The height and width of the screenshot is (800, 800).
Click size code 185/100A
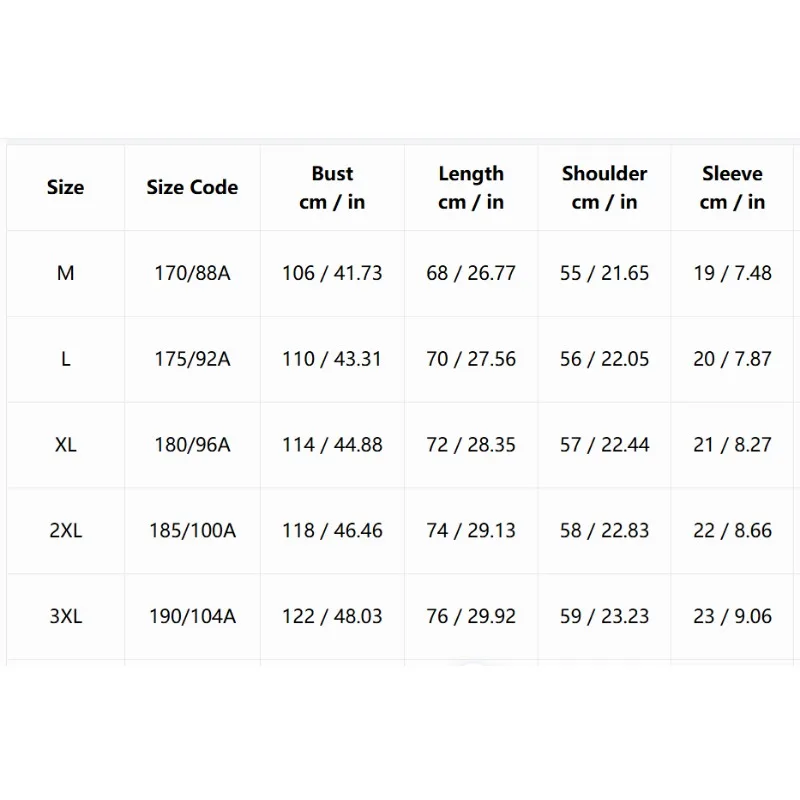pyautogui.click(x=192, y=531)
